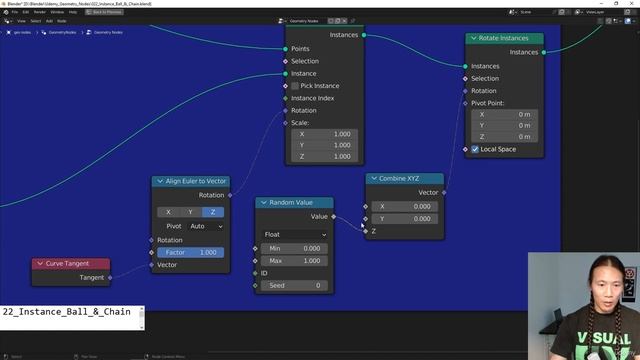Screen dimensions: 640x360
Task: Click the Min value field in Random Value
Action: tap(295, 249)
